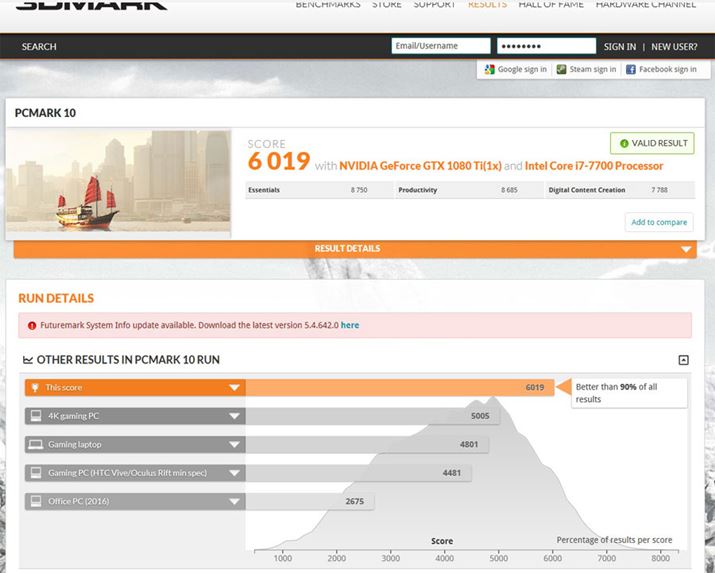
Task: Click the Result Details white arrow
Action: tap(686, 249)
